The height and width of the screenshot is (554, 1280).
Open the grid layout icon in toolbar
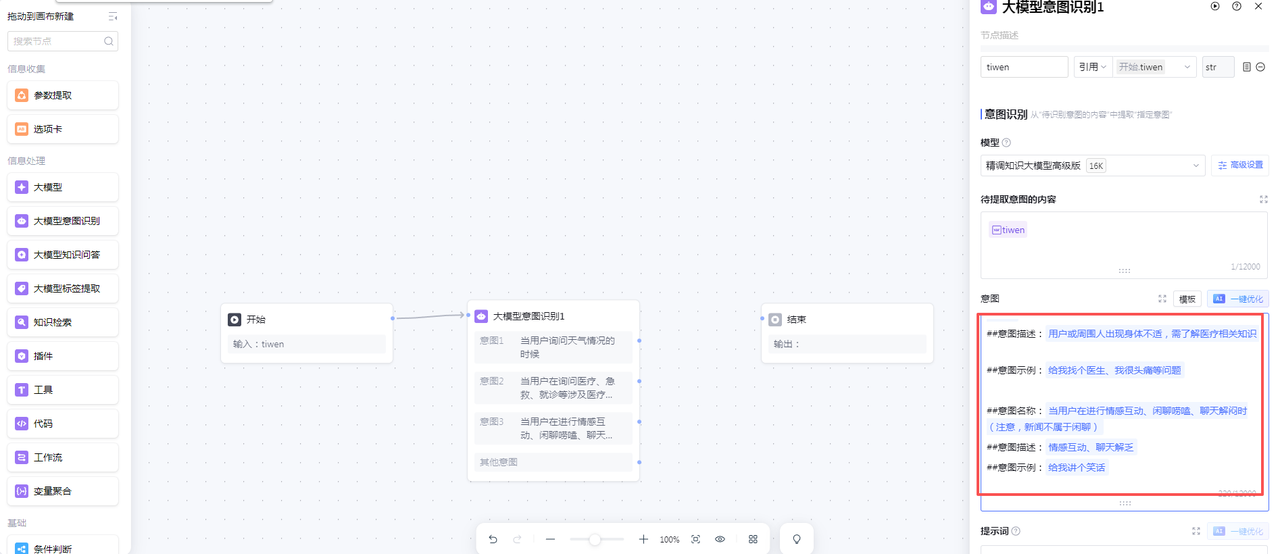[x=753, y=539]
